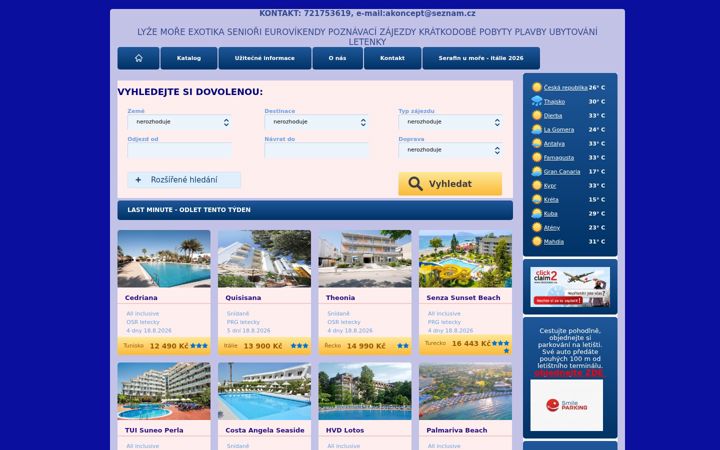Open the Quisisana hotel photo
The image size is (720, 450).
pos(264,259)
